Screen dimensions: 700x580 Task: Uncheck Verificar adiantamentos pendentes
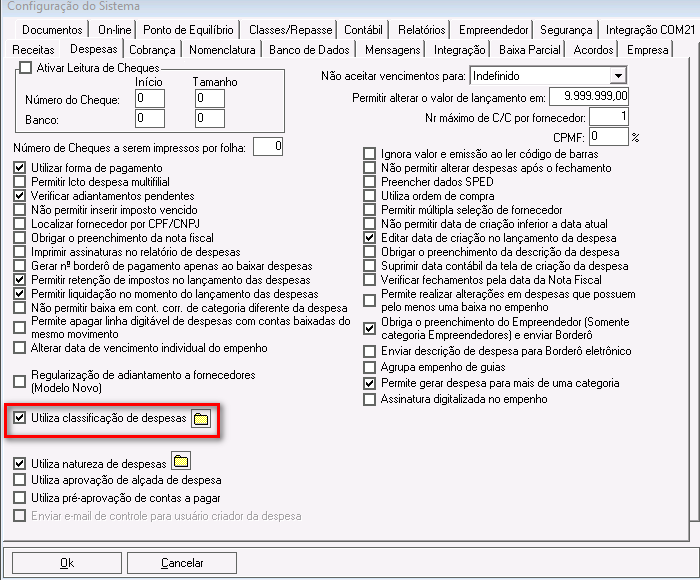20,196
